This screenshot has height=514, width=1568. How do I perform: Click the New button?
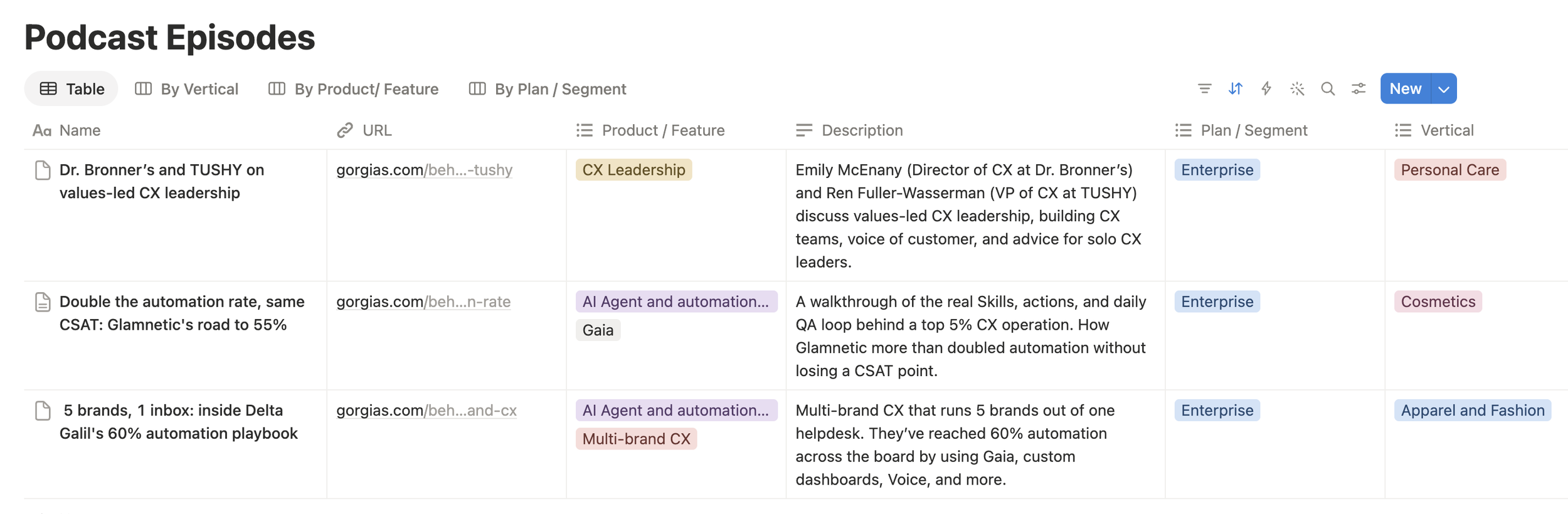coord(1406,88)
